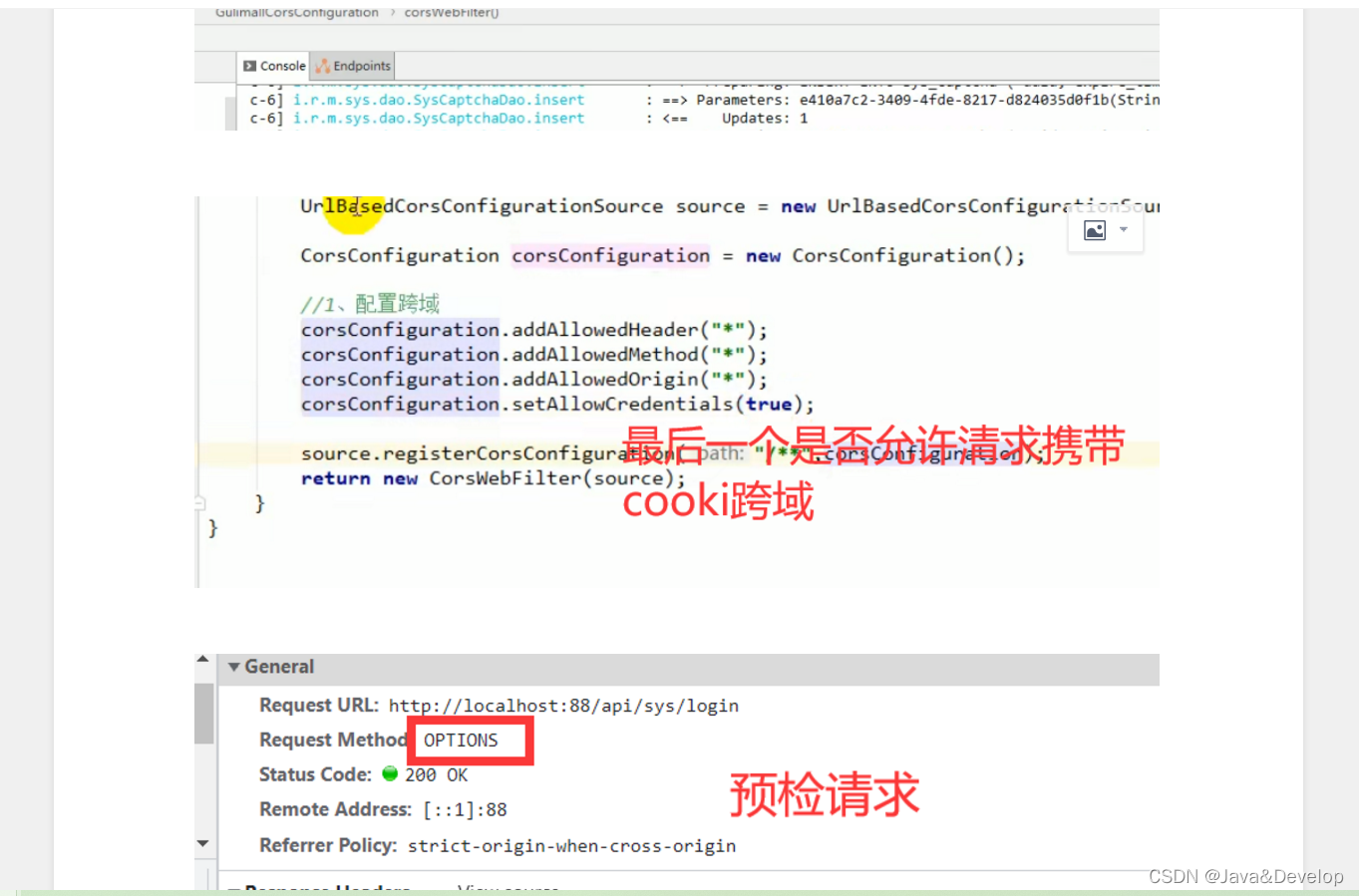Click the Console tab icon
The width and height of the screenshot is (1359, 896).
pos(249,66)
